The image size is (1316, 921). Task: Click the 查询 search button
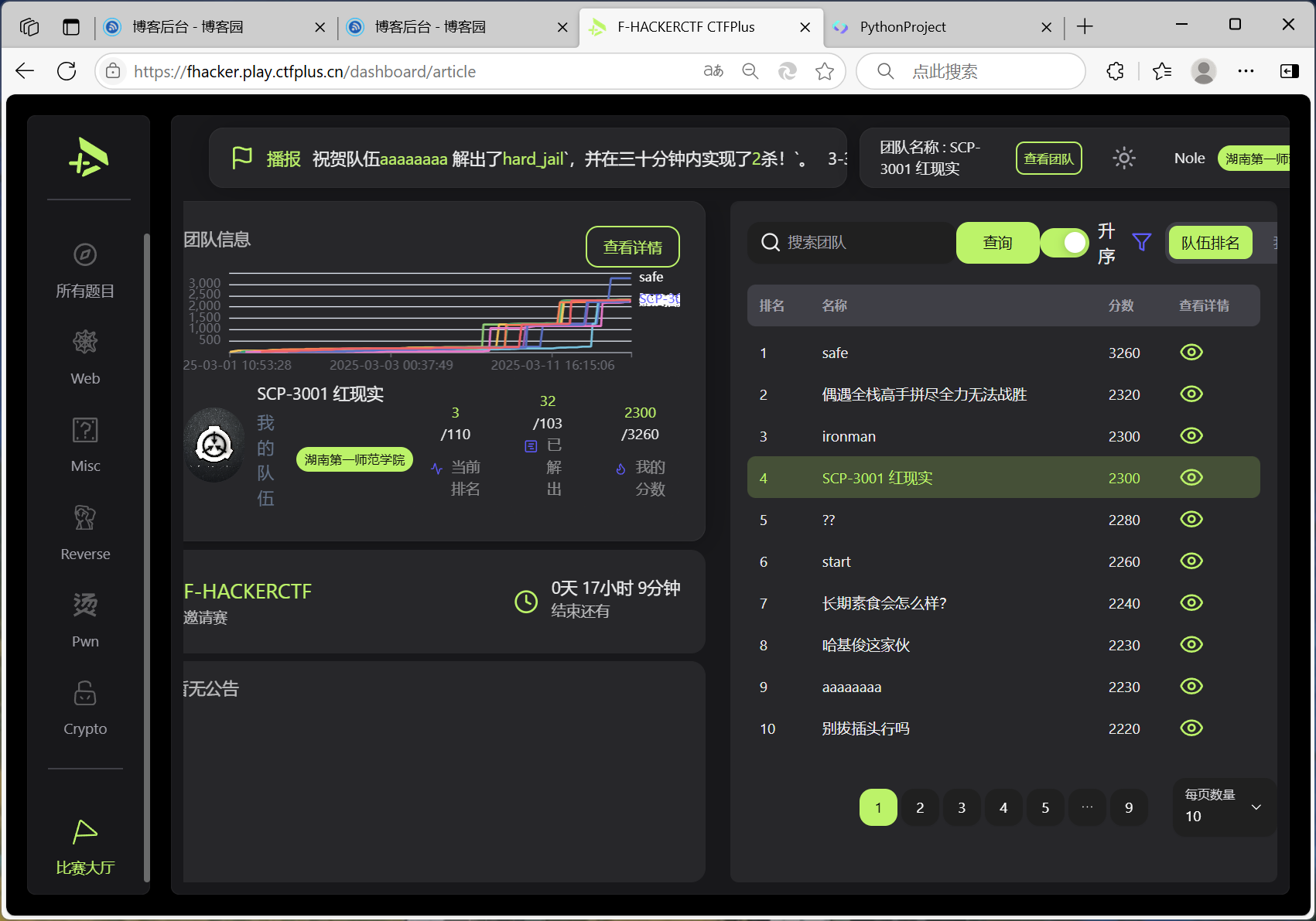coord(997,243)
